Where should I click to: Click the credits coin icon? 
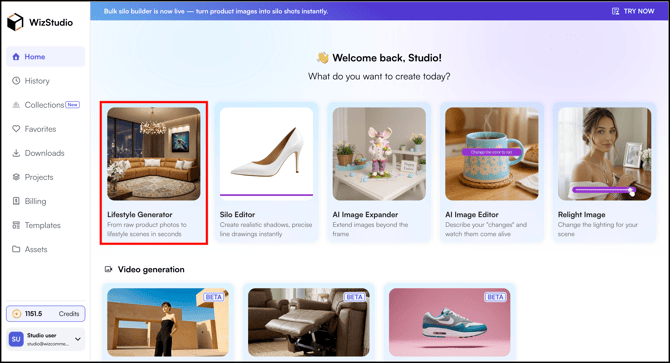click(16, 314)
